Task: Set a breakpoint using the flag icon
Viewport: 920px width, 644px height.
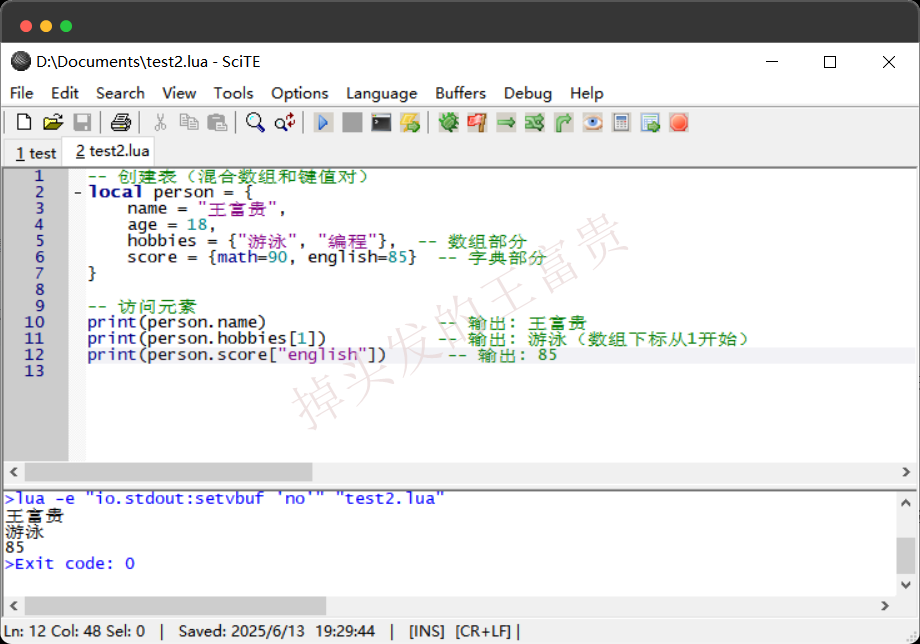Action: pyautogui.click(x=477, y=121)
